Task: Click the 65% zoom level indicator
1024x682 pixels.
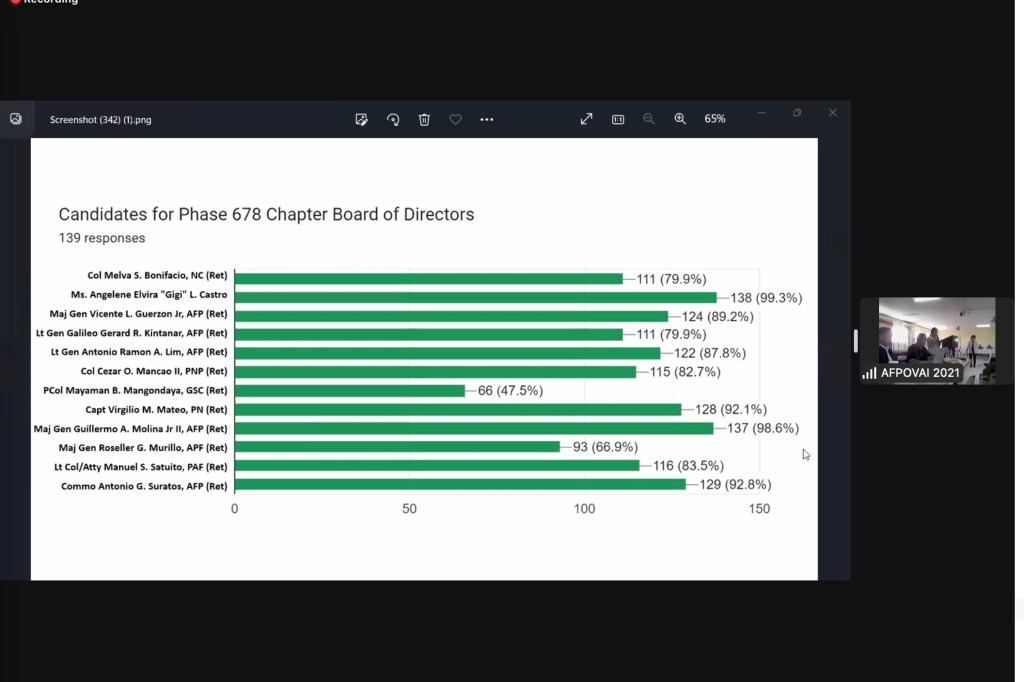Action: [715, 119]
